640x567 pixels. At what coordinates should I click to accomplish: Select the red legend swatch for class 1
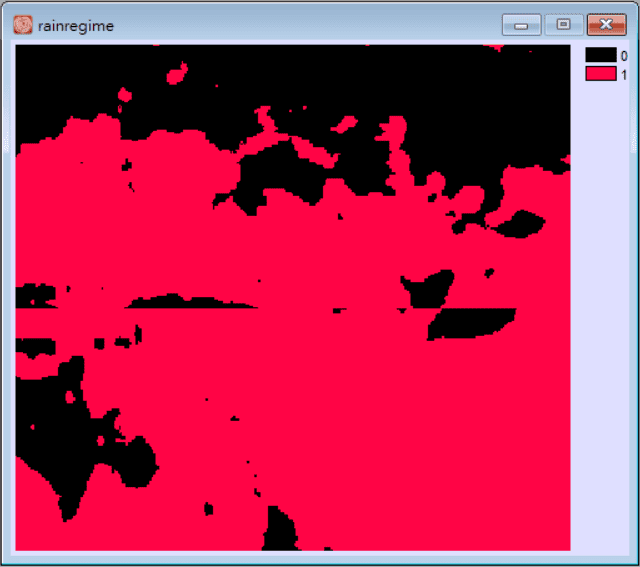(x=601, y=74)
